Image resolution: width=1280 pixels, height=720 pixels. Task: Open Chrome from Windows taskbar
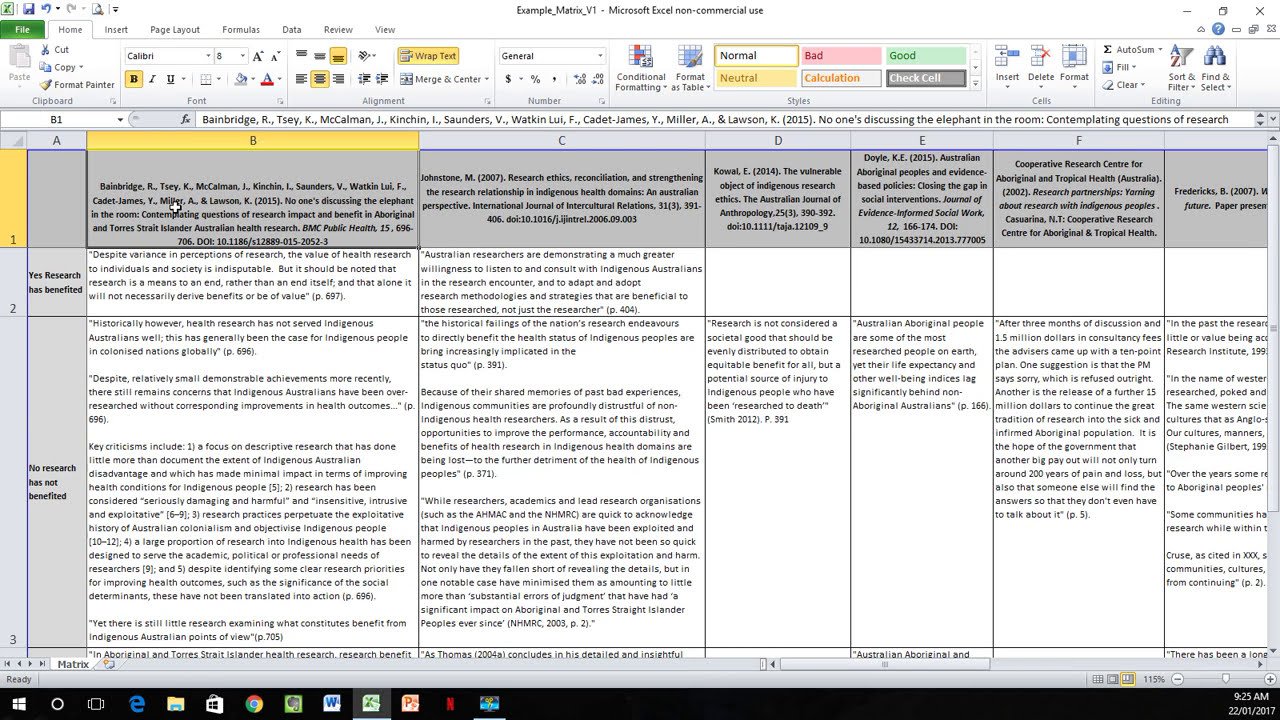click(x=254, y=703)
